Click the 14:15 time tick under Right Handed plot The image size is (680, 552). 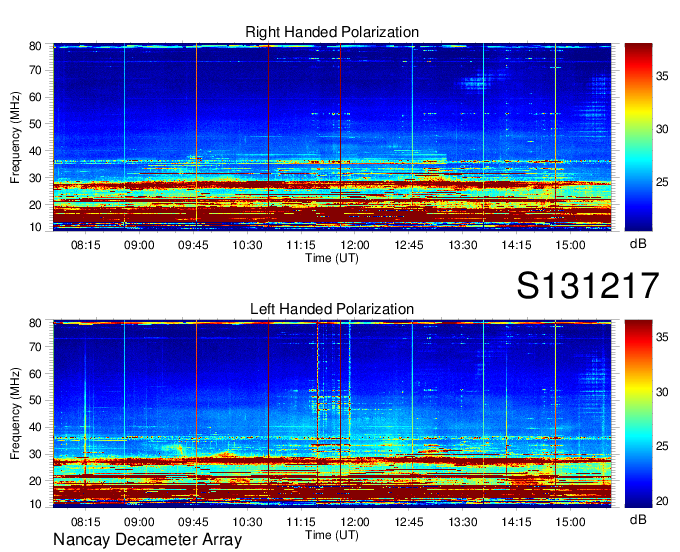pos(517,245)
